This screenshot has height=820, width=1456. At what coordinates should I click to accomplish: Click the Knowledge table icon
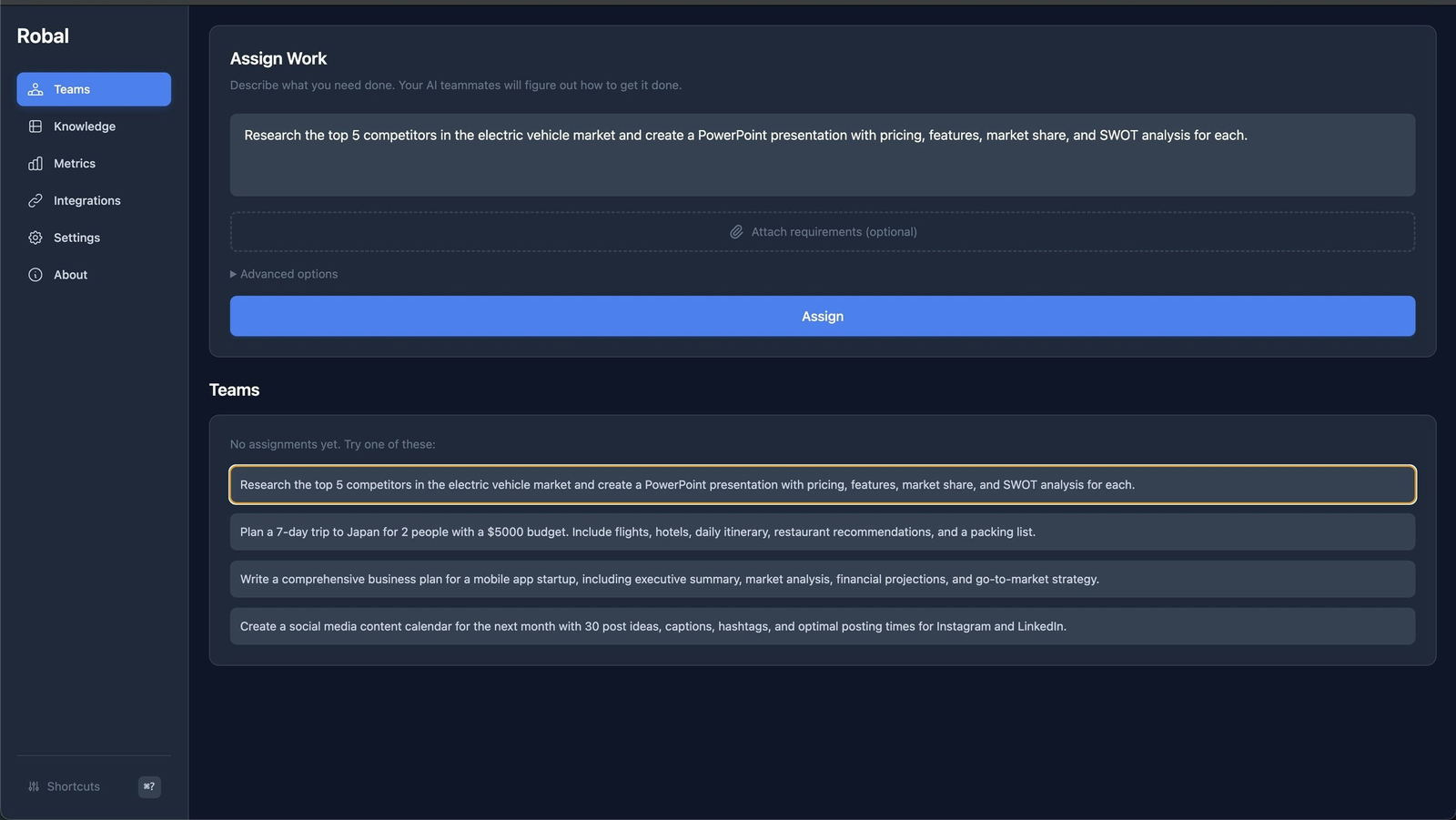35,127
